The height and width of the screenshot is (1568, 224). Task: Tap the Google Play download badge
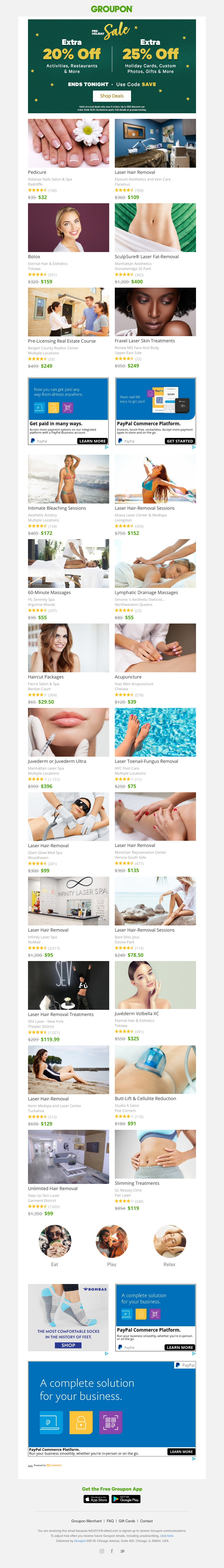[127, 1499]
